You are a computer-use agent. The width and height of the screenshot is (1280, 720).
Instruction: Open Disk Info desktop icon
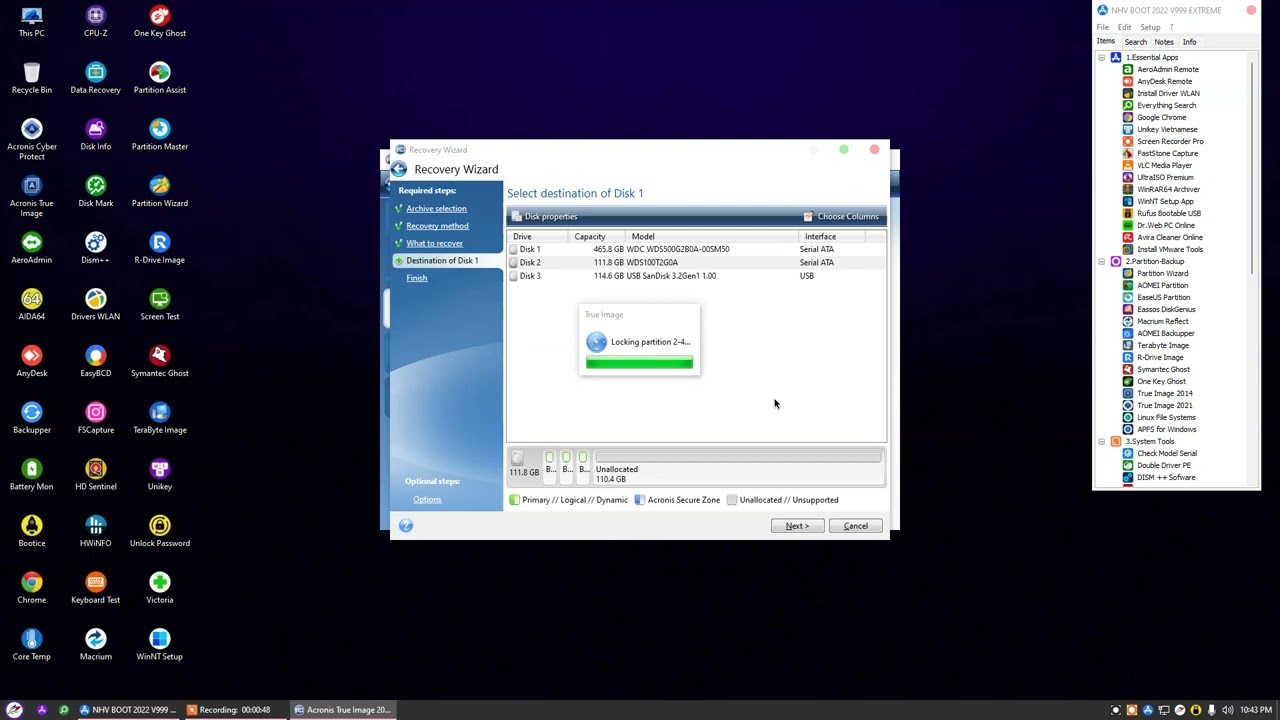pos(95,135)
